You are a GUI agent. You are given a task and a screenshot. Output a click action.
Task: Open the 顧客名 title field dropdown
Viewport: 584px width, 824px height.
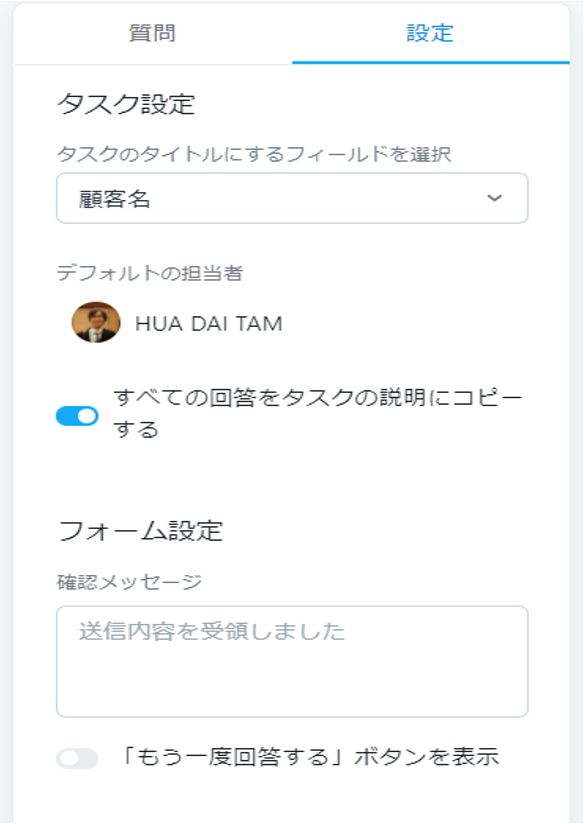[292, 198]
